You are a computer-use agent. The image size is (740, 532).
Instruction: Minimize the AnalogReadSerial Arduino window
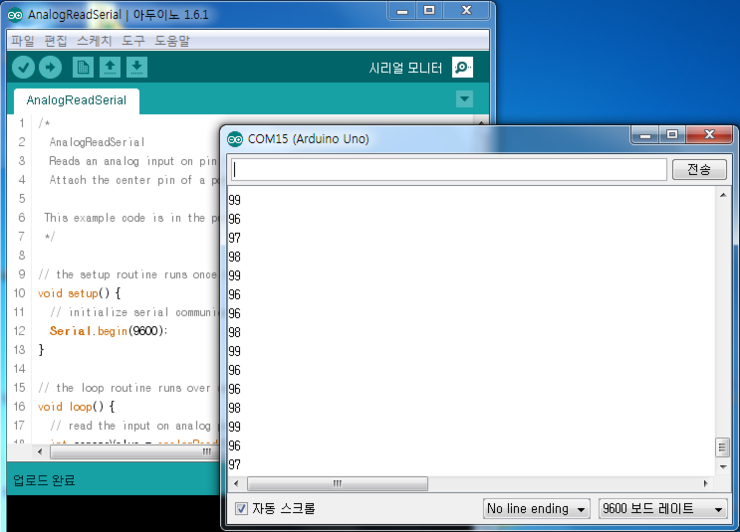click(x=402, y=11)
